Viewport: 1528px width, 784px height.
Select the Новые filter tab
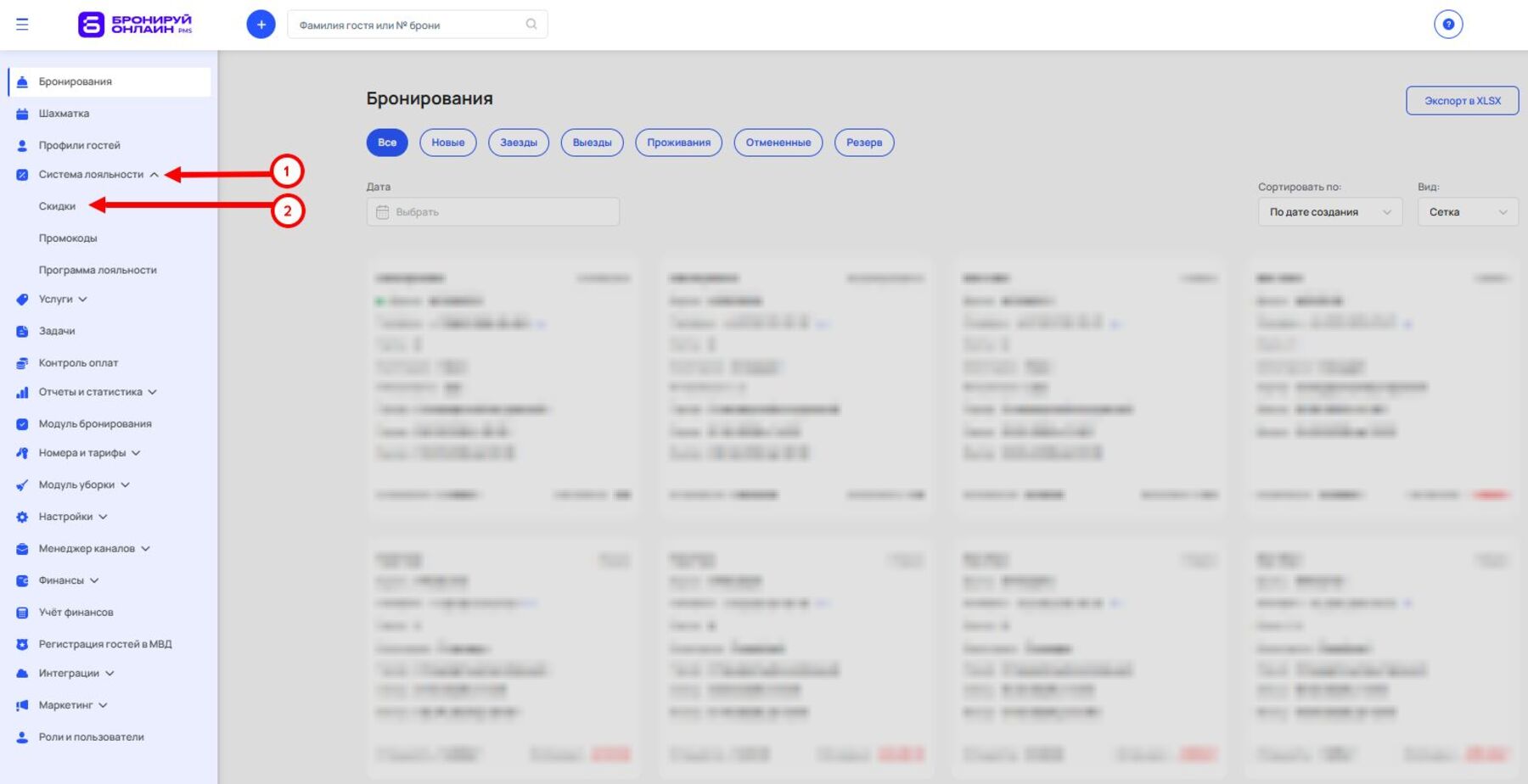coord(447,143)
